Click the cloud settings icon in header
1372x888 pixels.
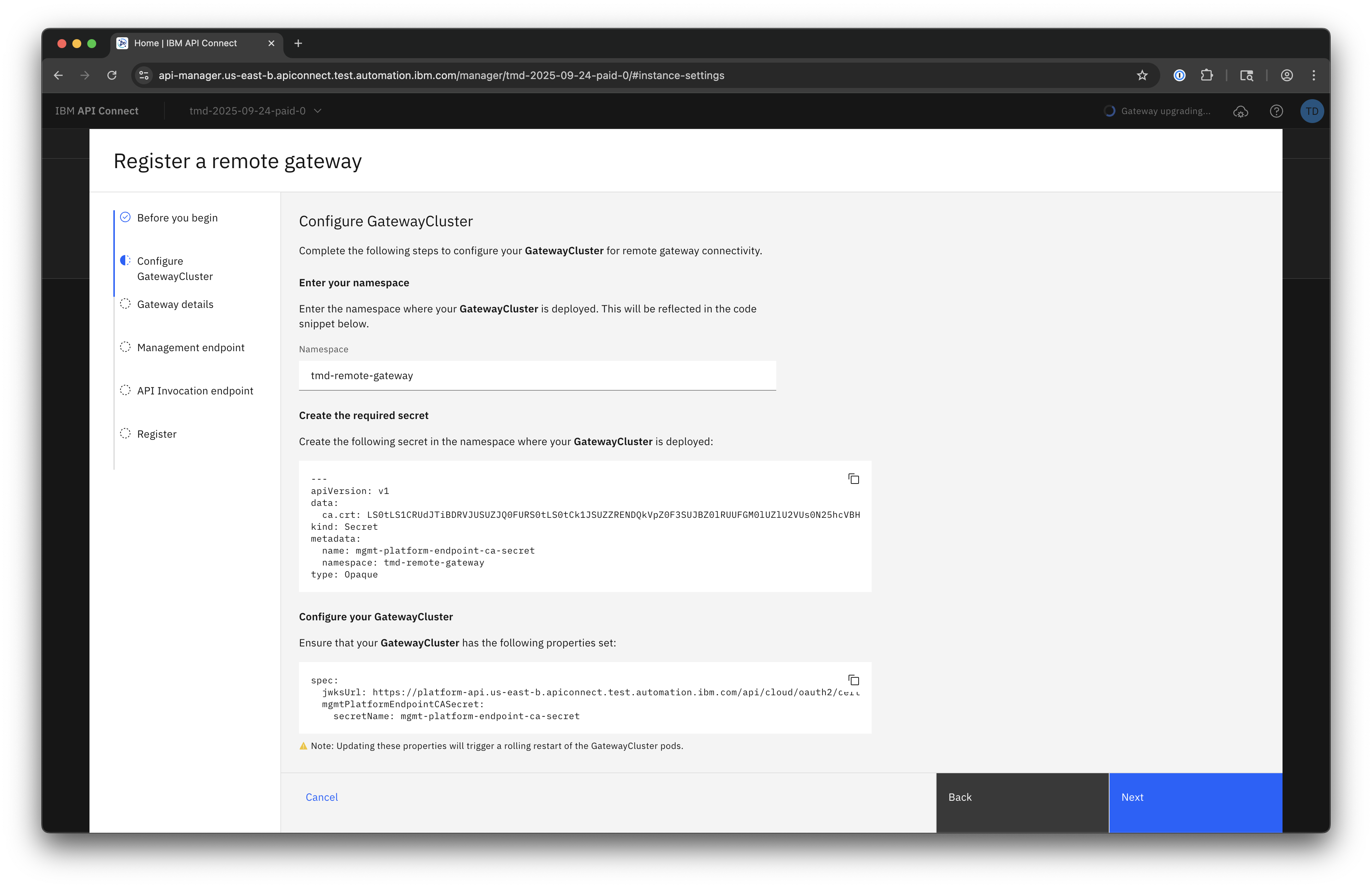coord(1240,111)
